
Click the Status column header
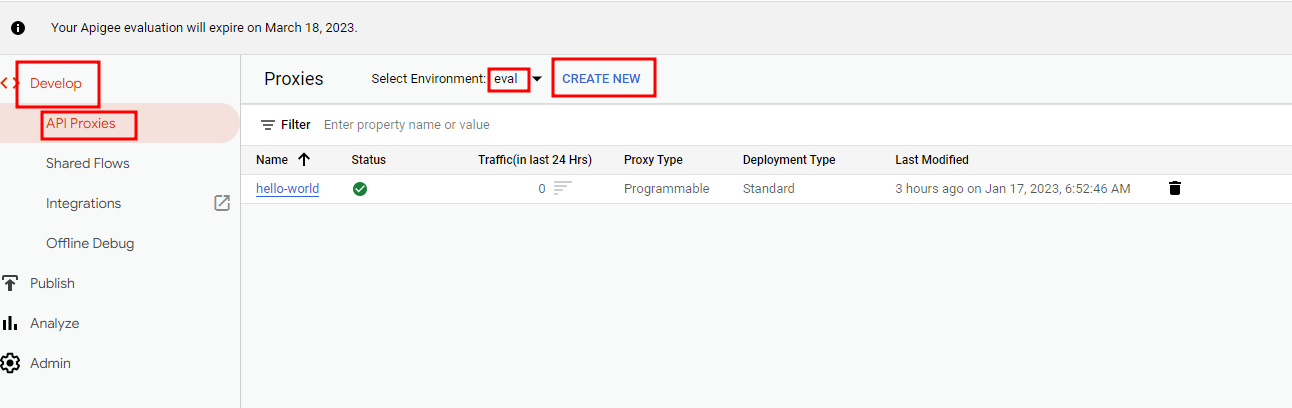pos(368,159)
